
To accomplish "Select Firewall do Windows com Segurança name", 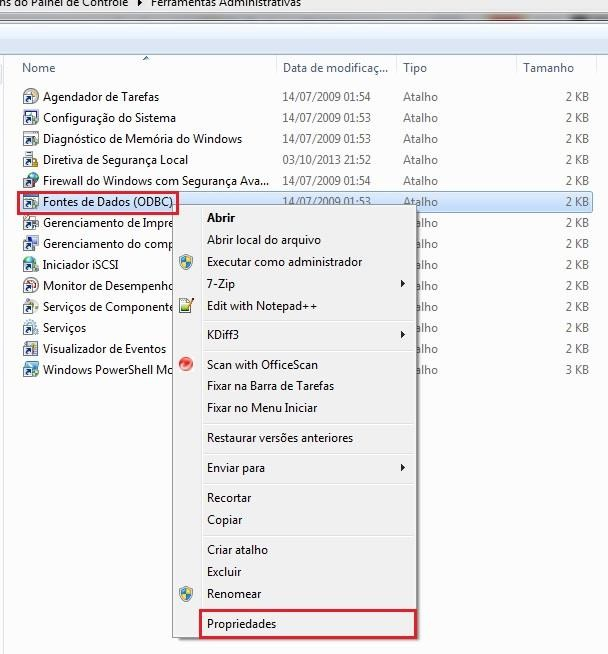I will [x=156, y=181].
